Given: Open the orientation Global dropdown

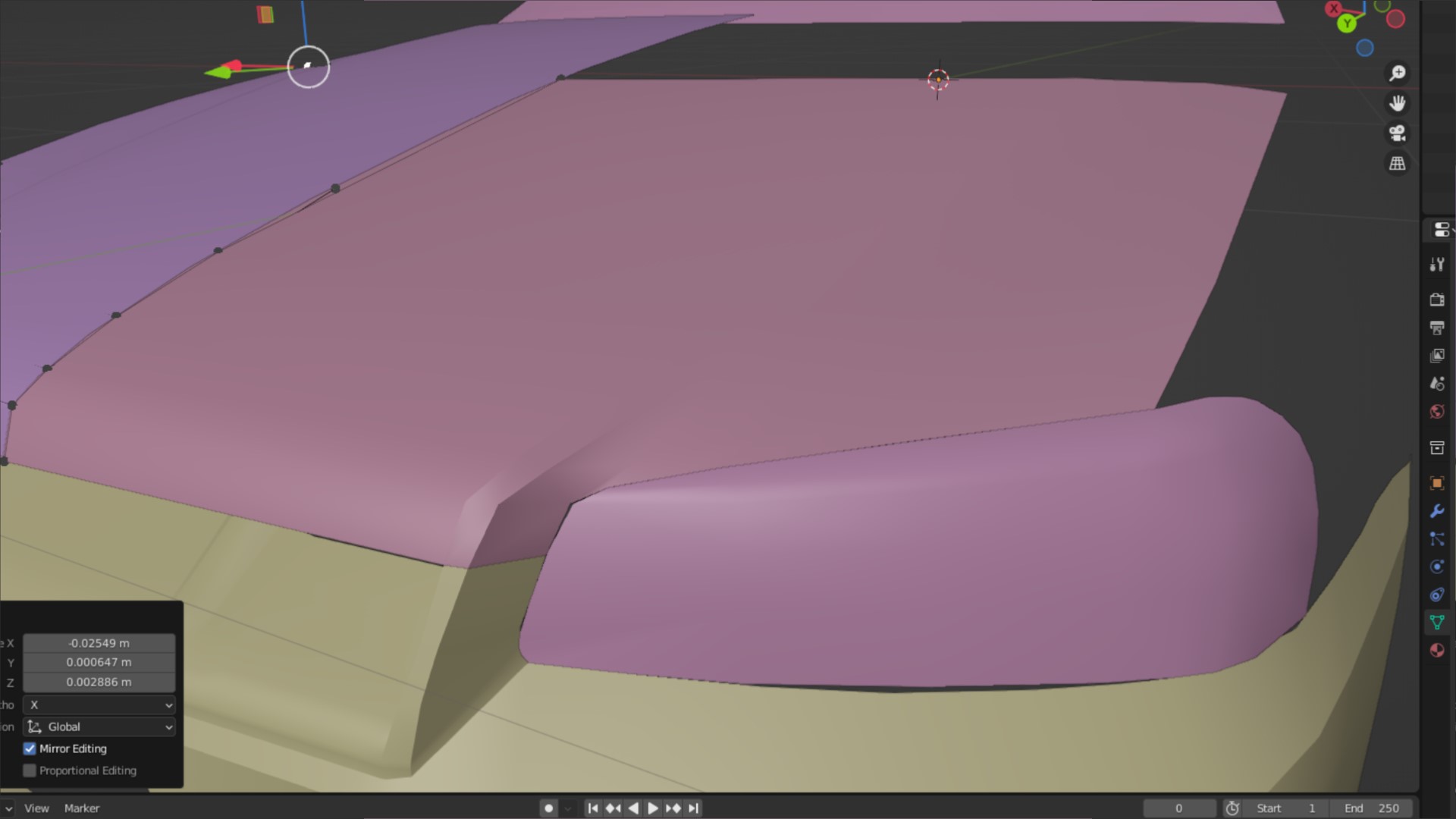Looking at the screenshot, I should click(99, 726).
